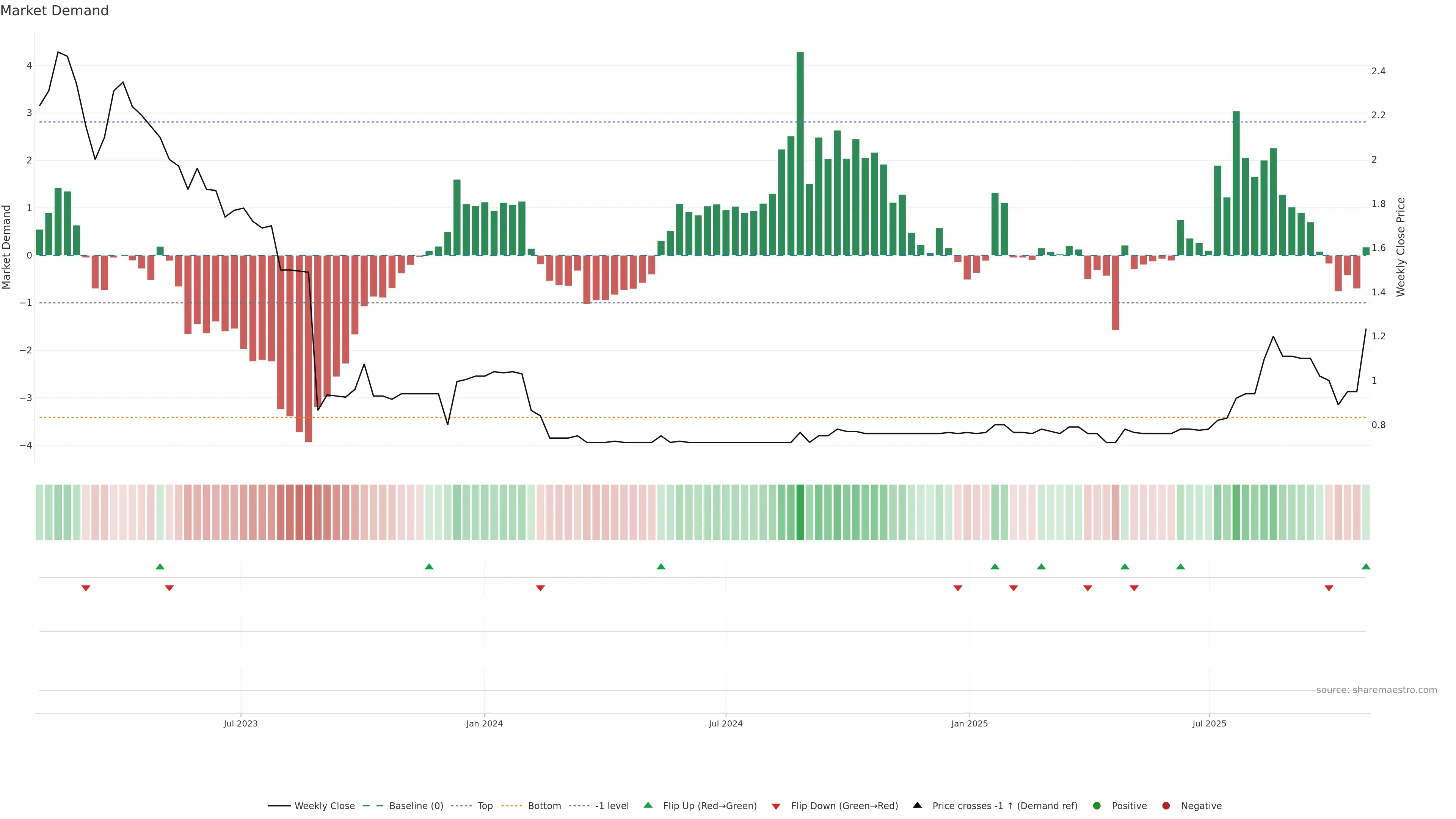Click the leftmost red Flip Down marker

click(86, 588)
